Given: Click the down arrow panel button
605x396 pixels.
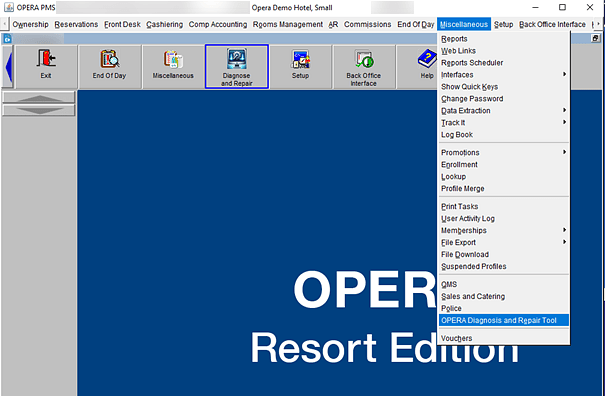Looking at the screenshot, I should click(39, 110).
